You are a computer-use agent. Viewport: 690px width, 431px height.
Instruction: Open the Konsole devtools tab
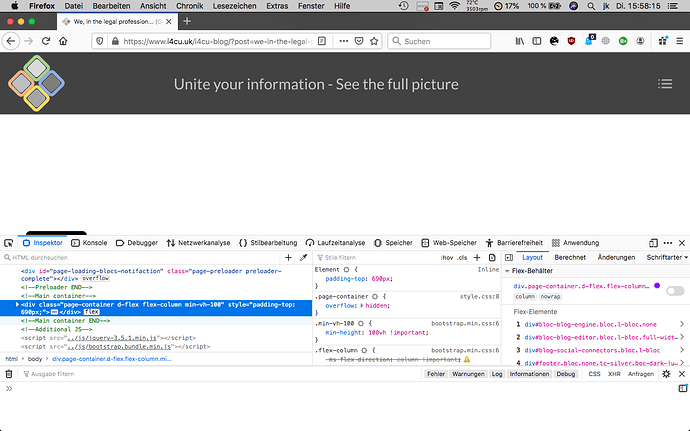tap(89, 243)
